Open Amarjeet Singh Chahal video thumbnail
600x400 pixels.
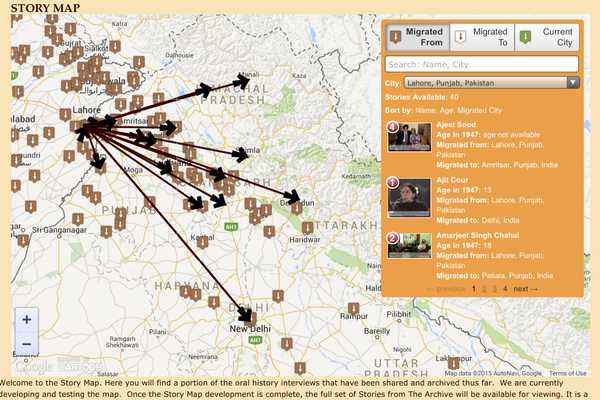coord(409,246)
